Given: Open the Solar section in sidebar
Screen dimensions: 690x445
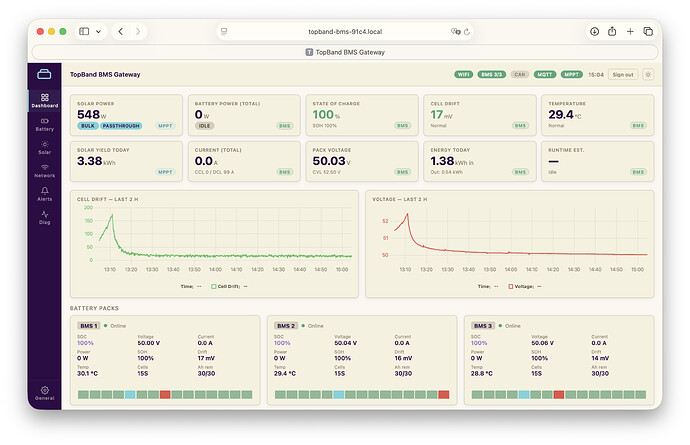Looking at the screenshot, I should [44, 148].
